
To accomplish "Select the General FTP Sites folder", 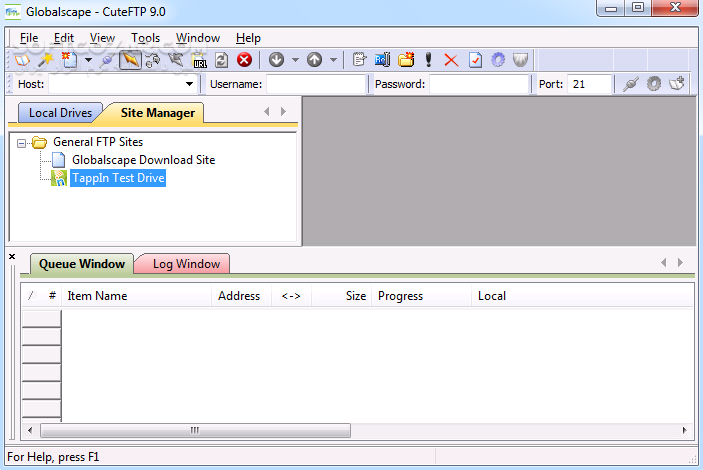I will [98, 142].
